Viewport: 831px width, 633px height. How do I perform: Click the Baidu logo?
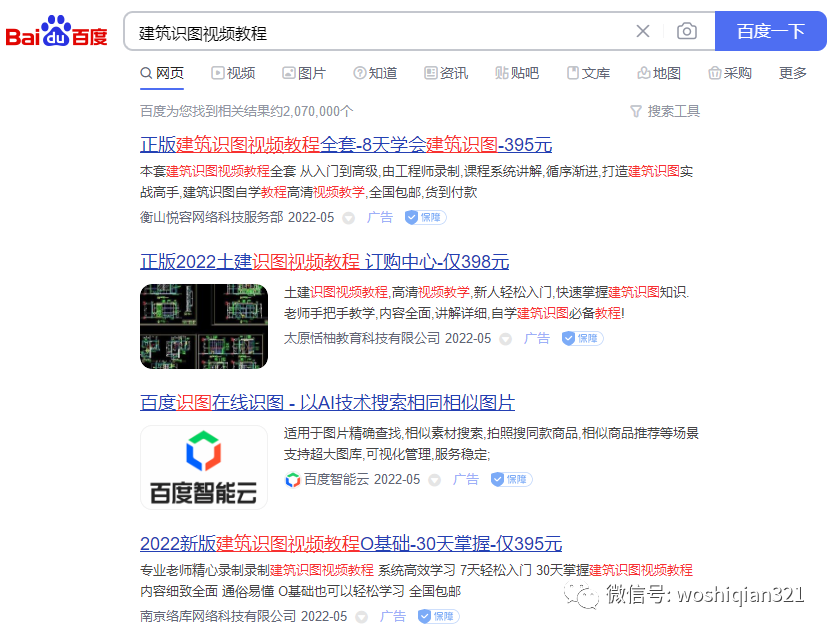click(x=57, y=31)
